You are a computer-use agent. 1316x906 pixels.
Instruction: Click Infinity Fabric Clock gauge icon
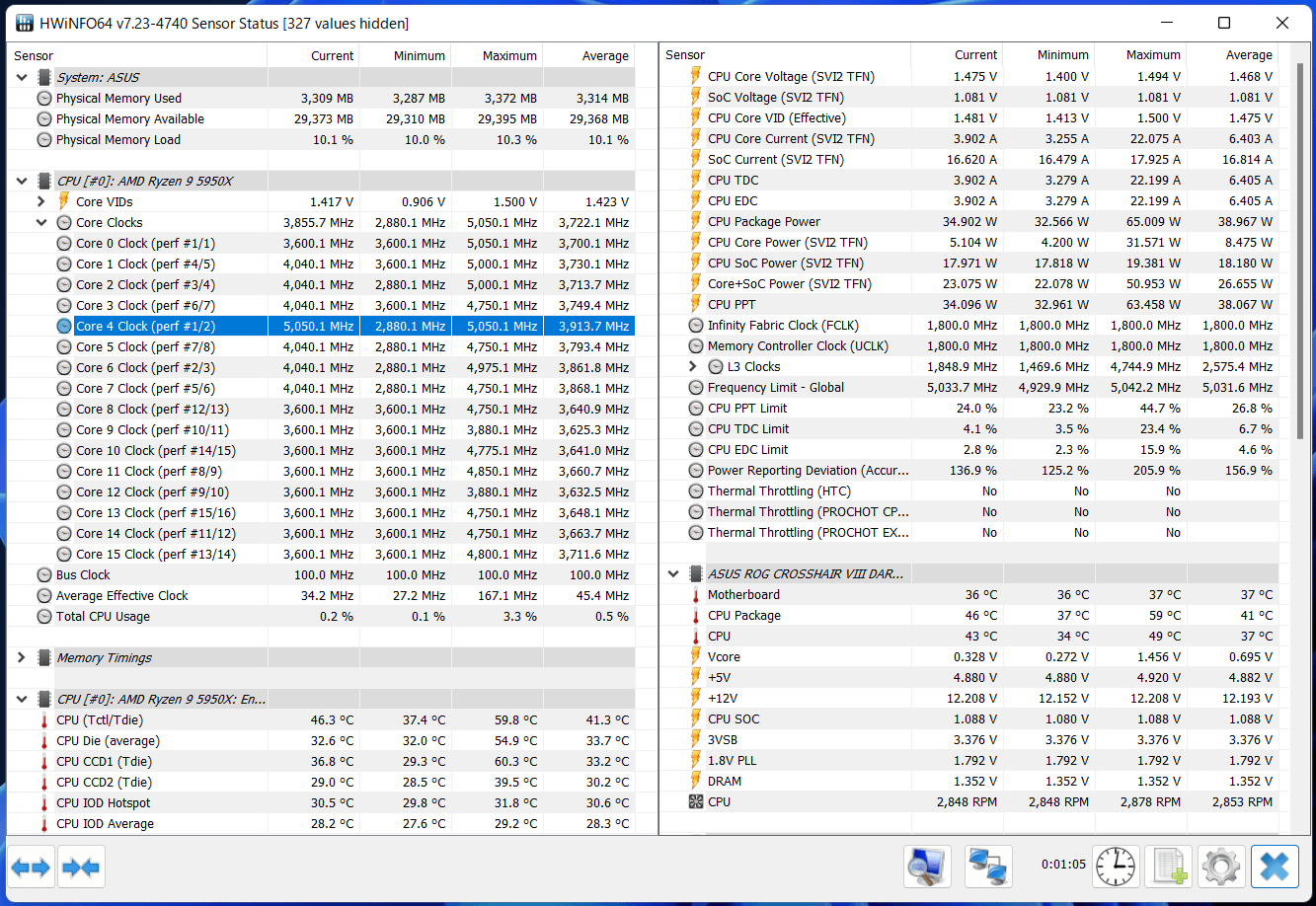coord(696,325)
